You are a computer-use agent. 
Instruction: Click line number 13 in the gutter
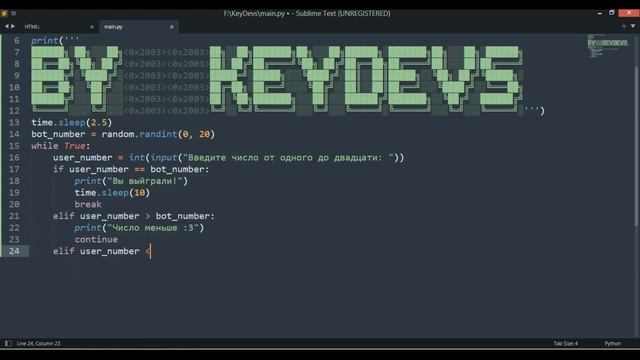coord(14,122)
